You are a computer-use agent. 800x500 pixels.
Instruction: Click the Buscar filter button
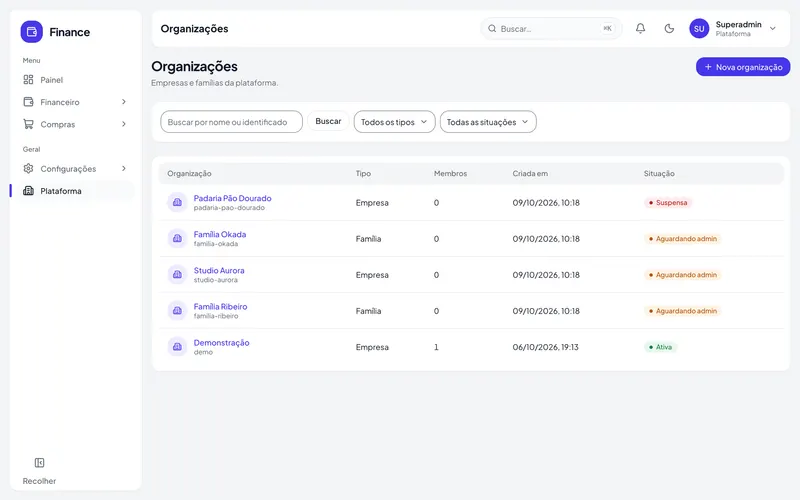pos(328,121)
